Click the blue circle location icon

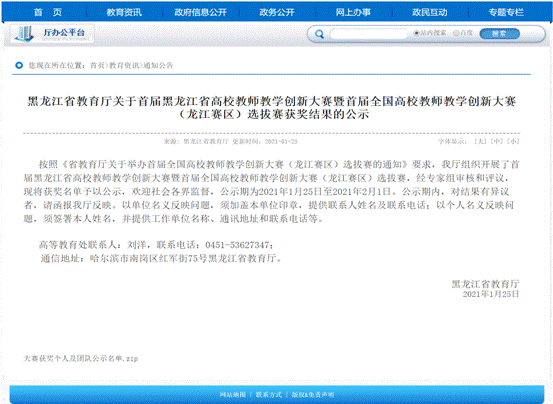click(19, 65)
